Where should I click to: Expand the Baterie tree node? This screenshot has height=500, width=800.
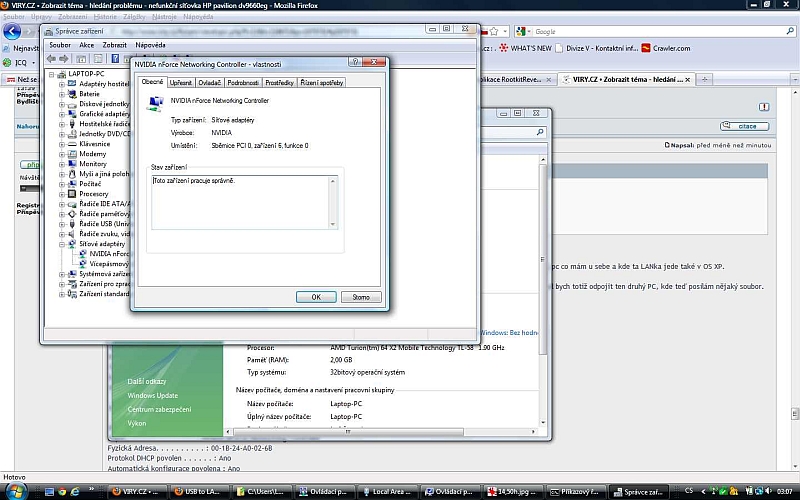pyautogui.click(x=62, y=94)
